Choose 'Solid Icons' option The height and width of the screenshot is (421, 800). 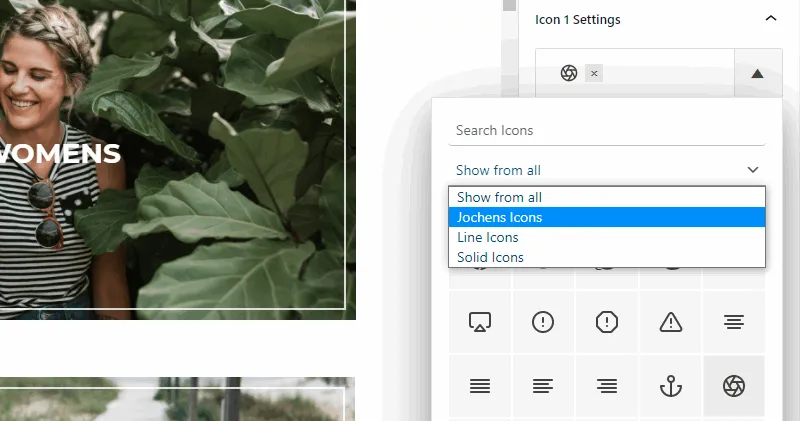click(607, 257)
